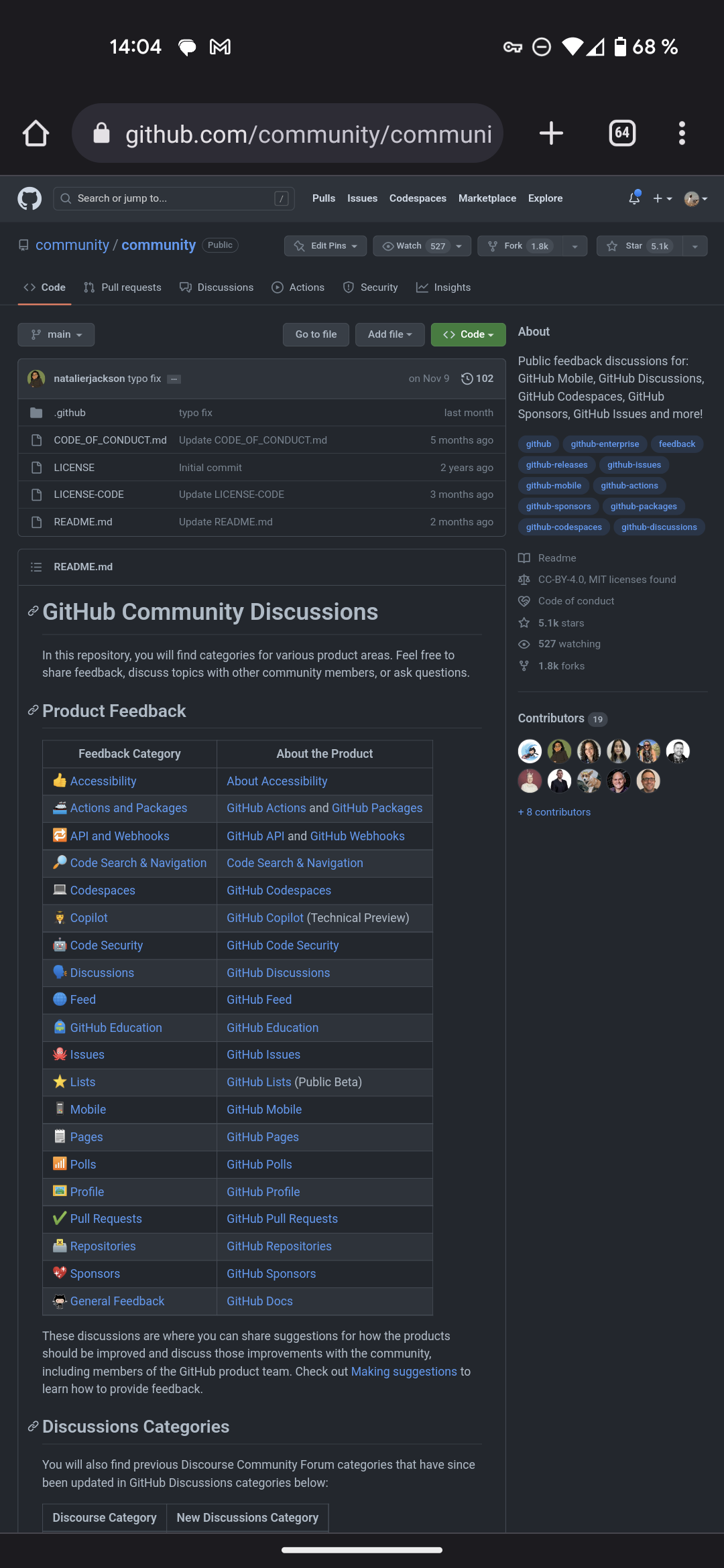
Task: Open the LICENSE-CODE file
Action: tap(88, 495)
